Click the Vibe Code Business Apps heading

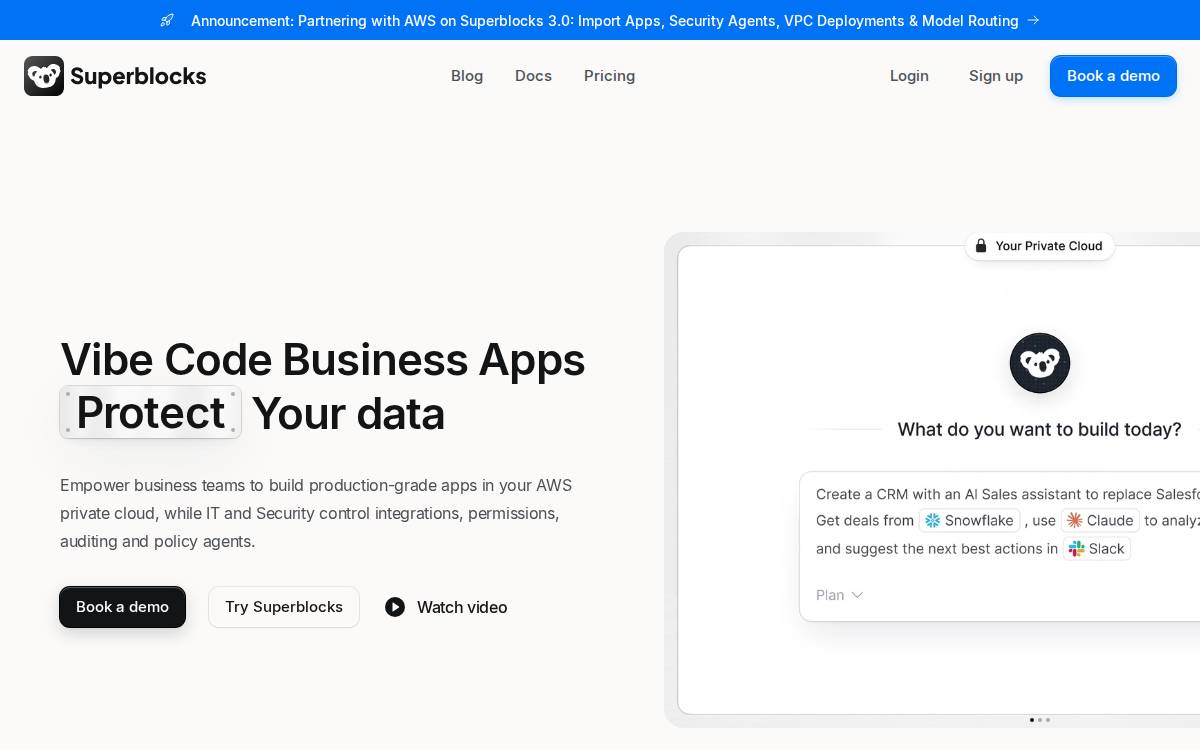322,359
